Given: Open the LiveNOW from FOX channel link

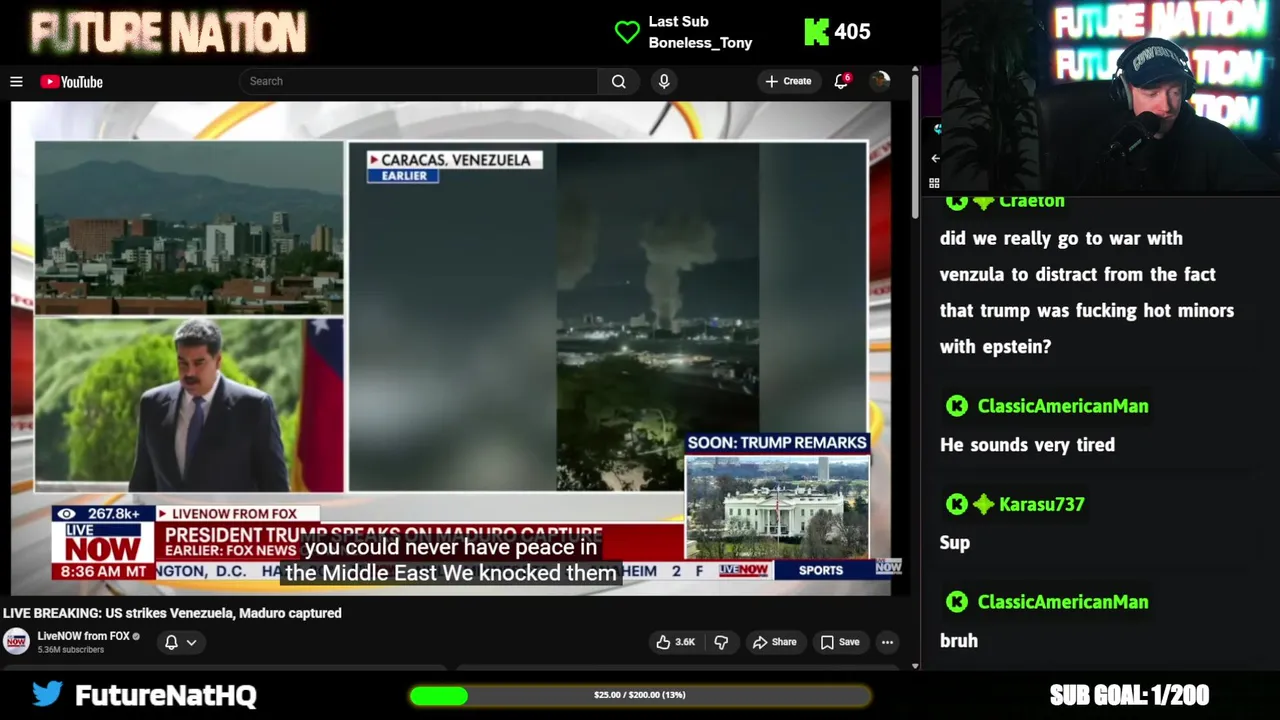Looking at the screenshot, I should [x=84, y=636].
